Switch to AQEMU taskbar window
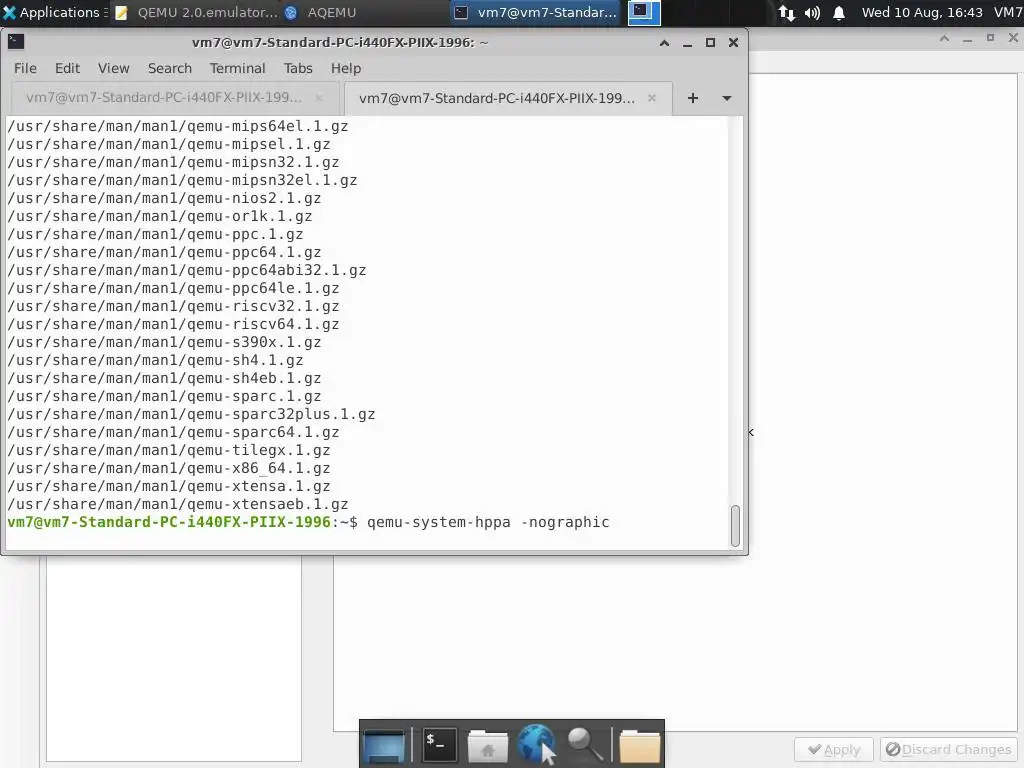This screenshot has height=768, width=1024. pos(321,12)
